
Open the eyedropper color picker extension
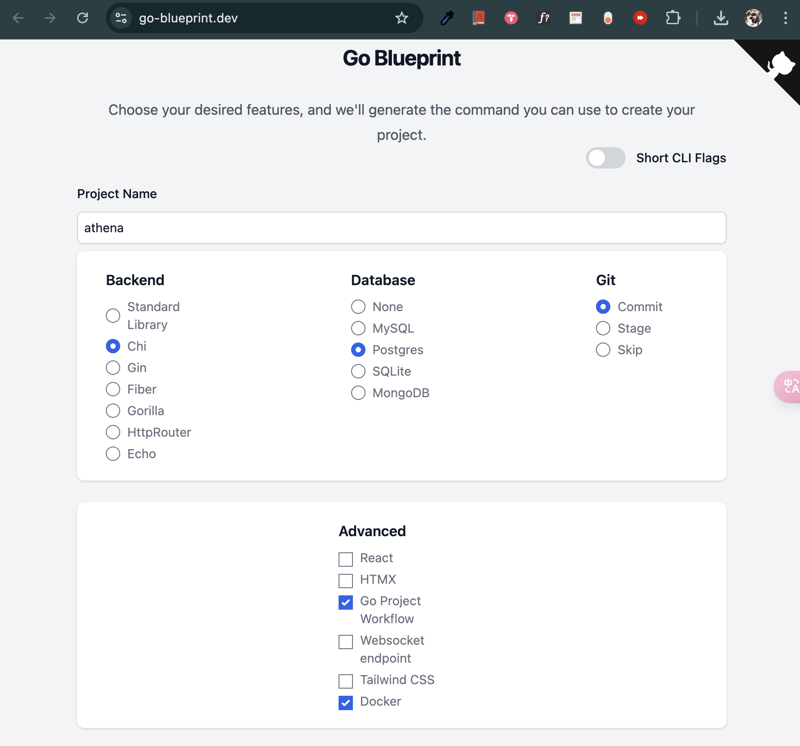click(x=447, y=18)
